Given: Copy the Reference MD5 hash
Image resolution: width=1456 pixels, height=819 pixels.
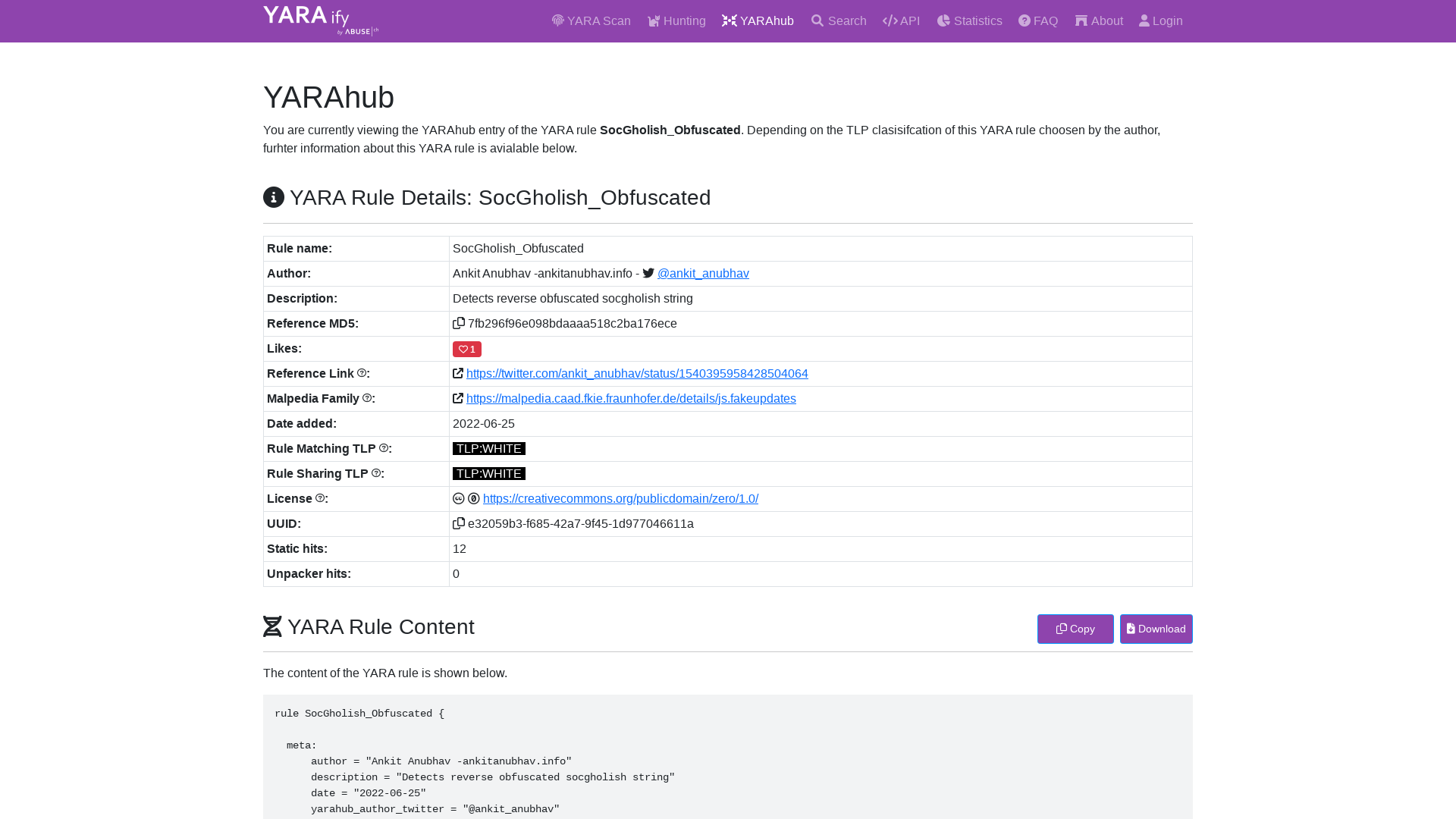Looking at the screenshot, I should point(460,323).
